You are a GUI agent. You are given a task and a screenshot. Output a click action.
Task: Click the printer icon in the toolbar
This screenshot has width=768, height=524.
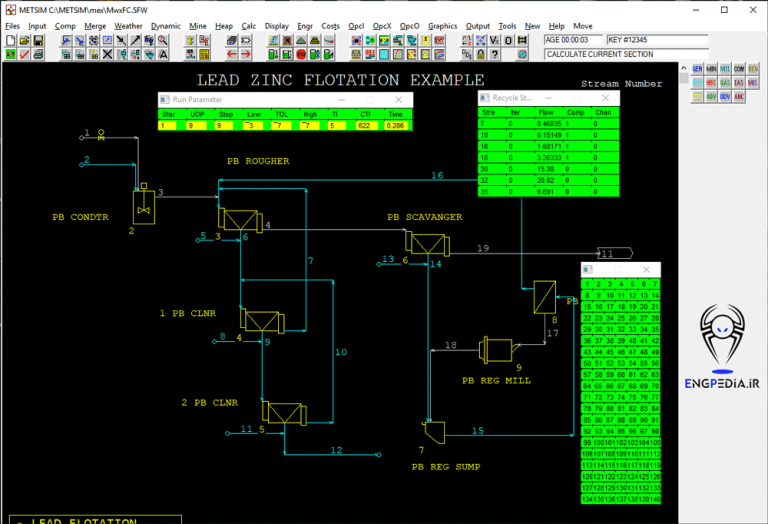coord(38,54)
